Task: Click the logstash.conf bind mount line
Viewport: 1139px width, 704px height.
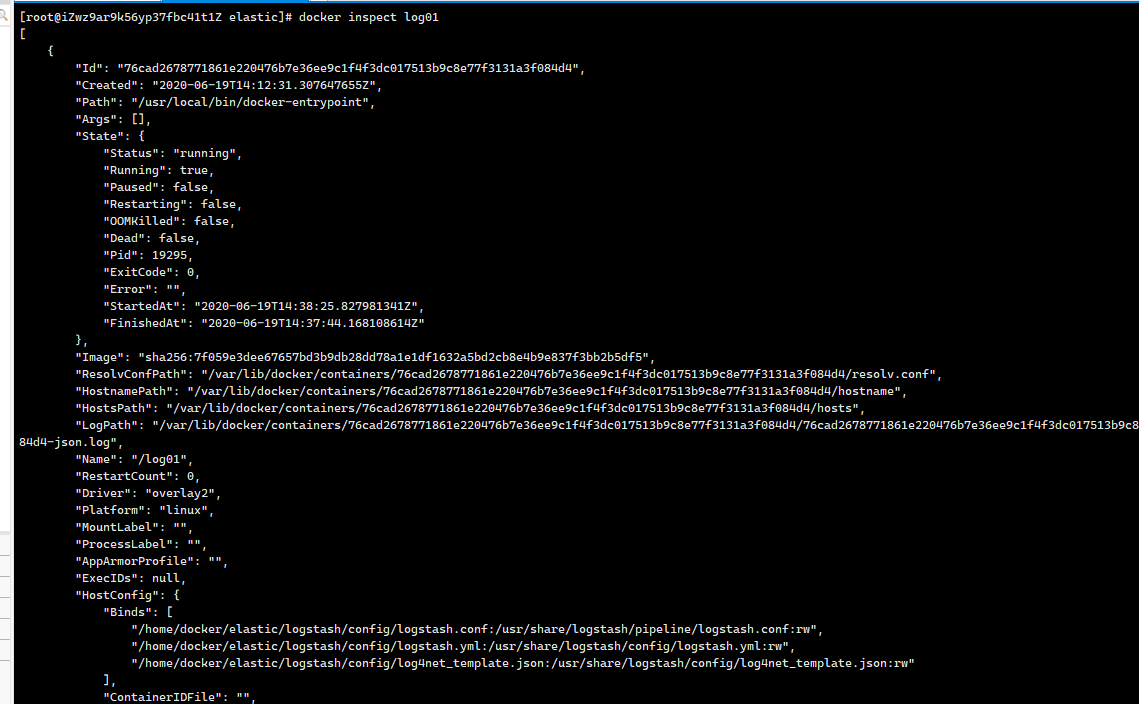Action: tap(477, 629)
